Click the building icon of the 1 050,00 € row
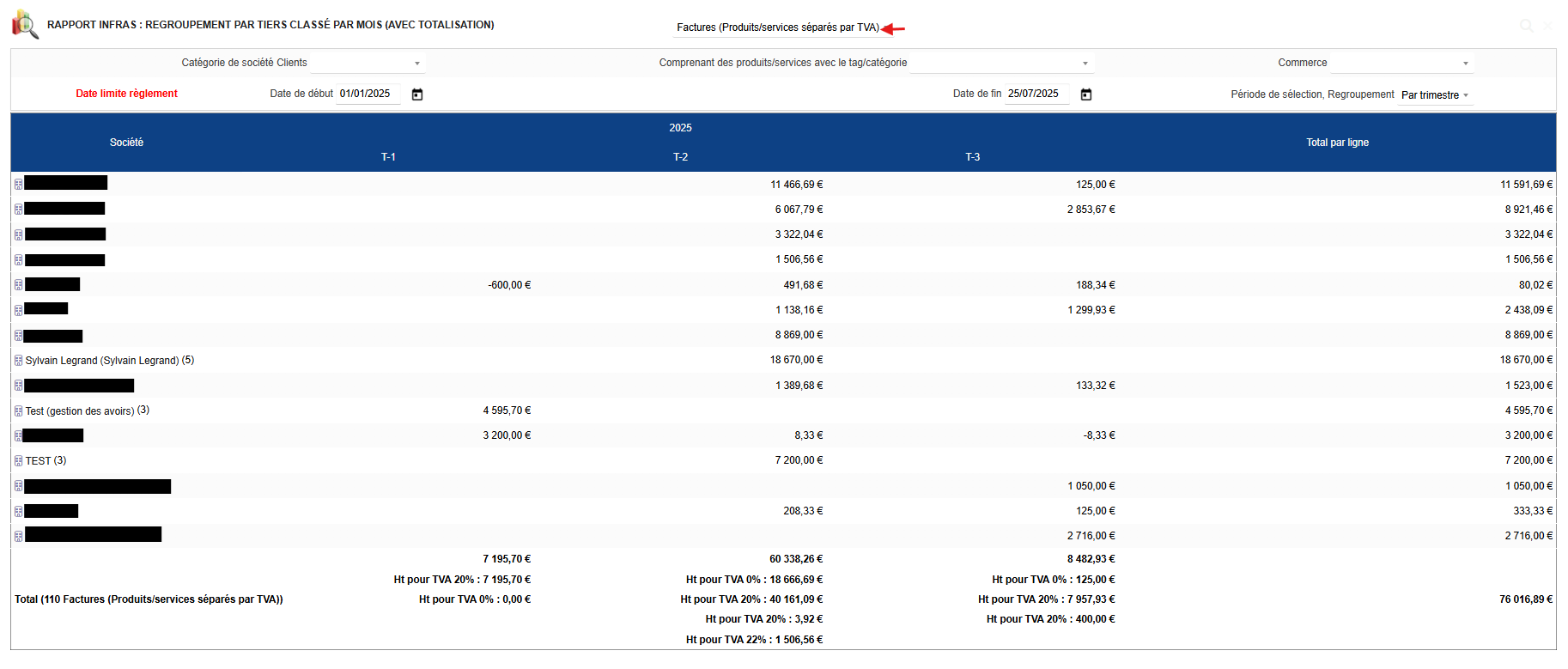1568x669 pixels. point(18,486)
